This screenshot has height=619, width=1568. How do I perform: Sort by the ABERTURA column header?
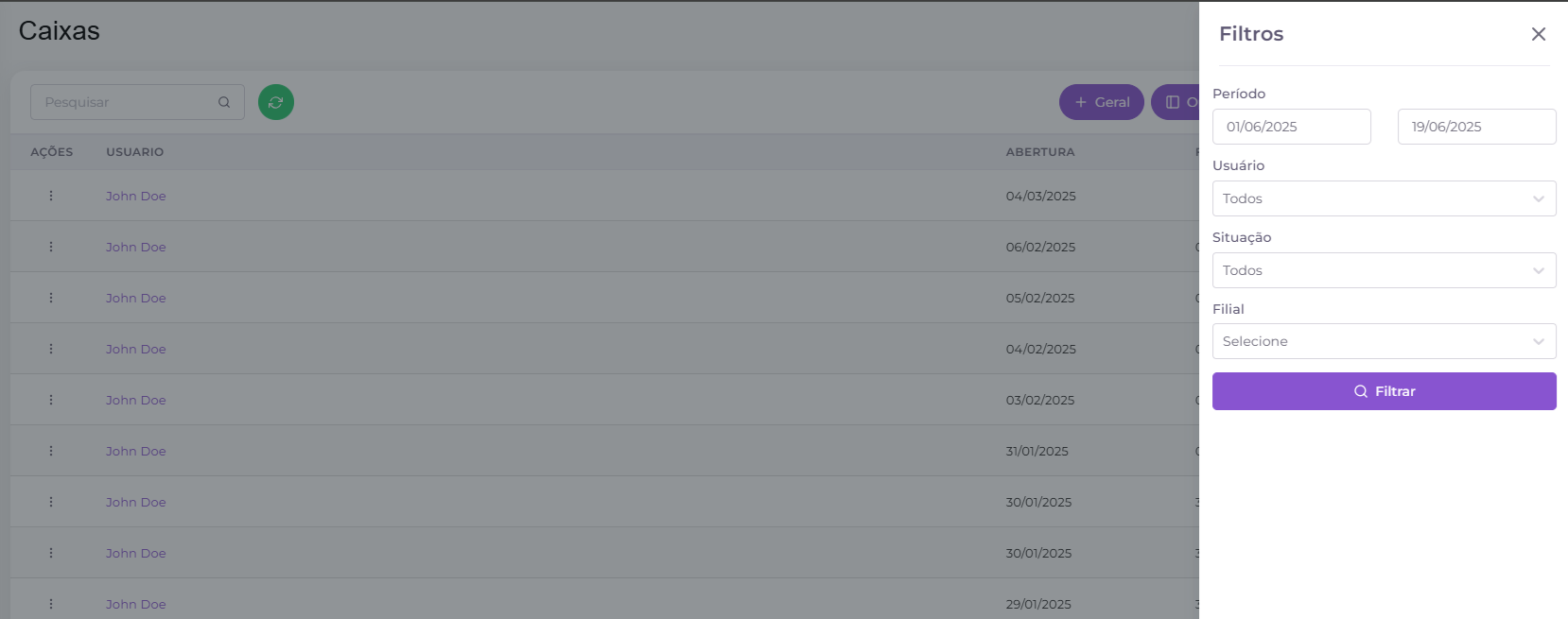click(x=1040, y=152)
